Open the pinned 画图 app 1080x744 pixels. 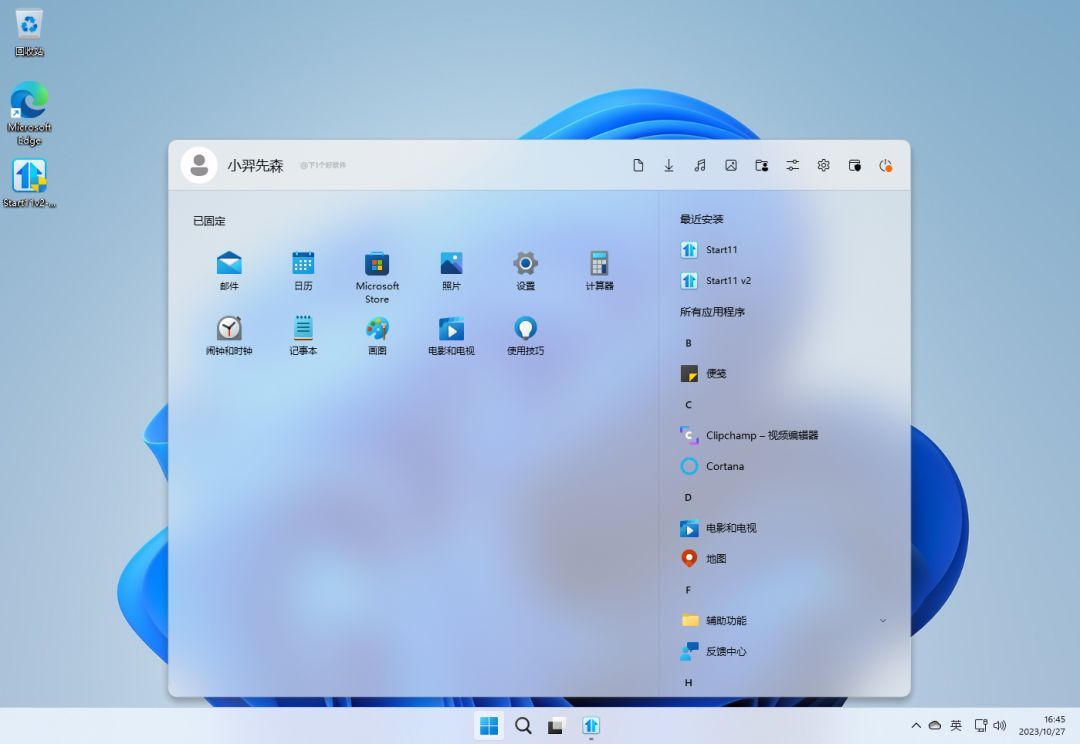(x=377, y=335)
